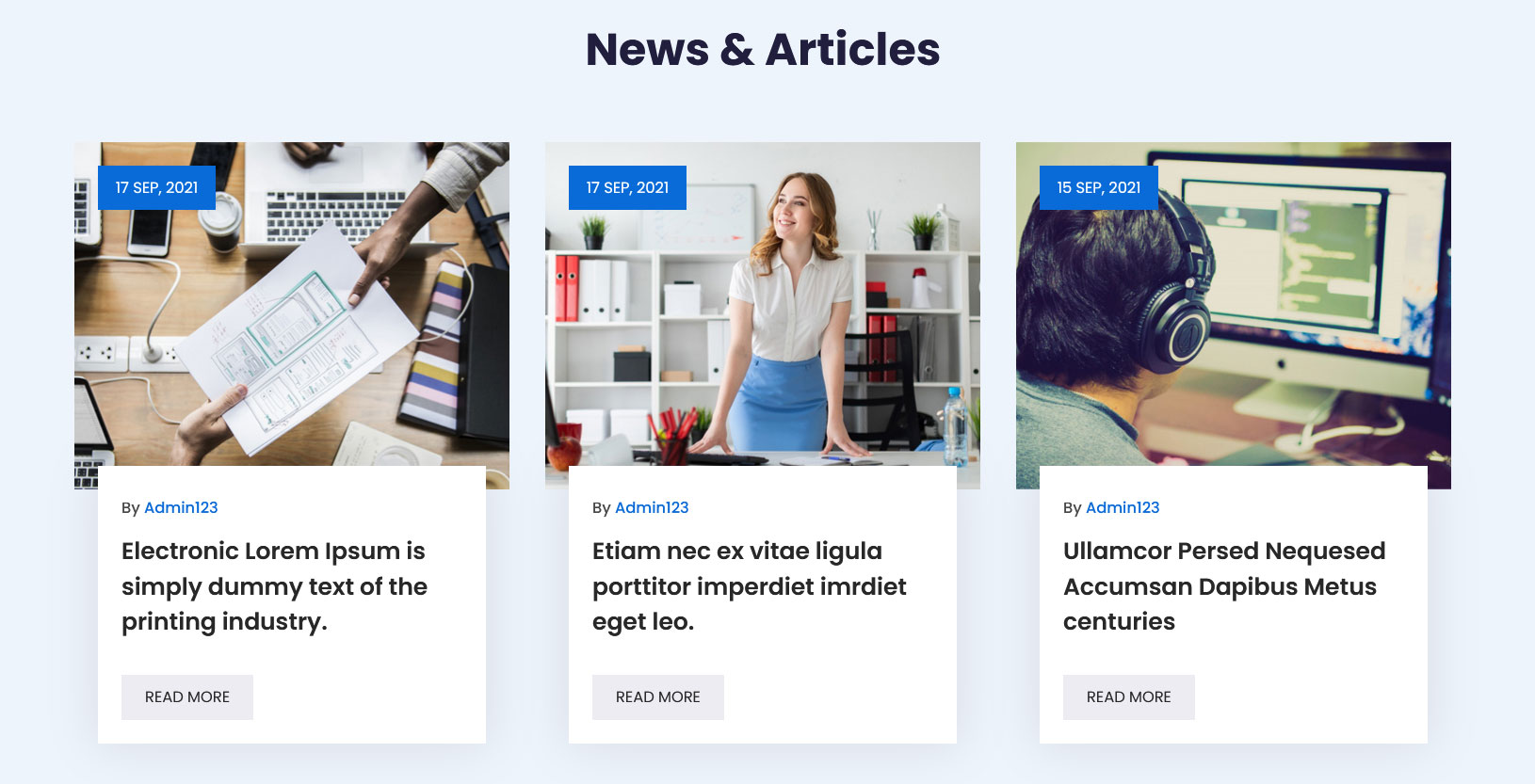Open the Electronic Lorem Ipsum article title

274,586
